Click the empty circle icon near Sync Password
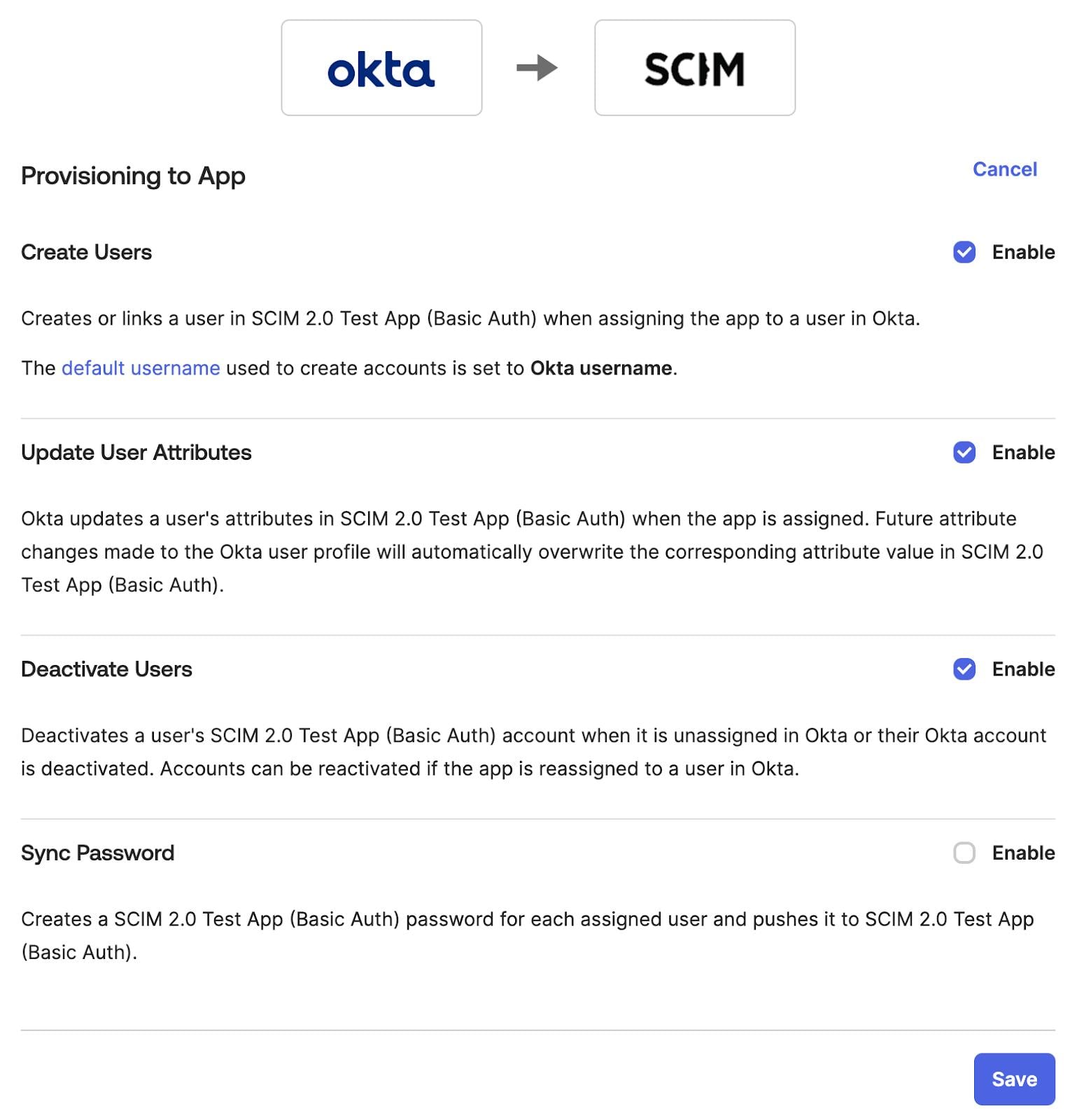 tap(965, 853)
